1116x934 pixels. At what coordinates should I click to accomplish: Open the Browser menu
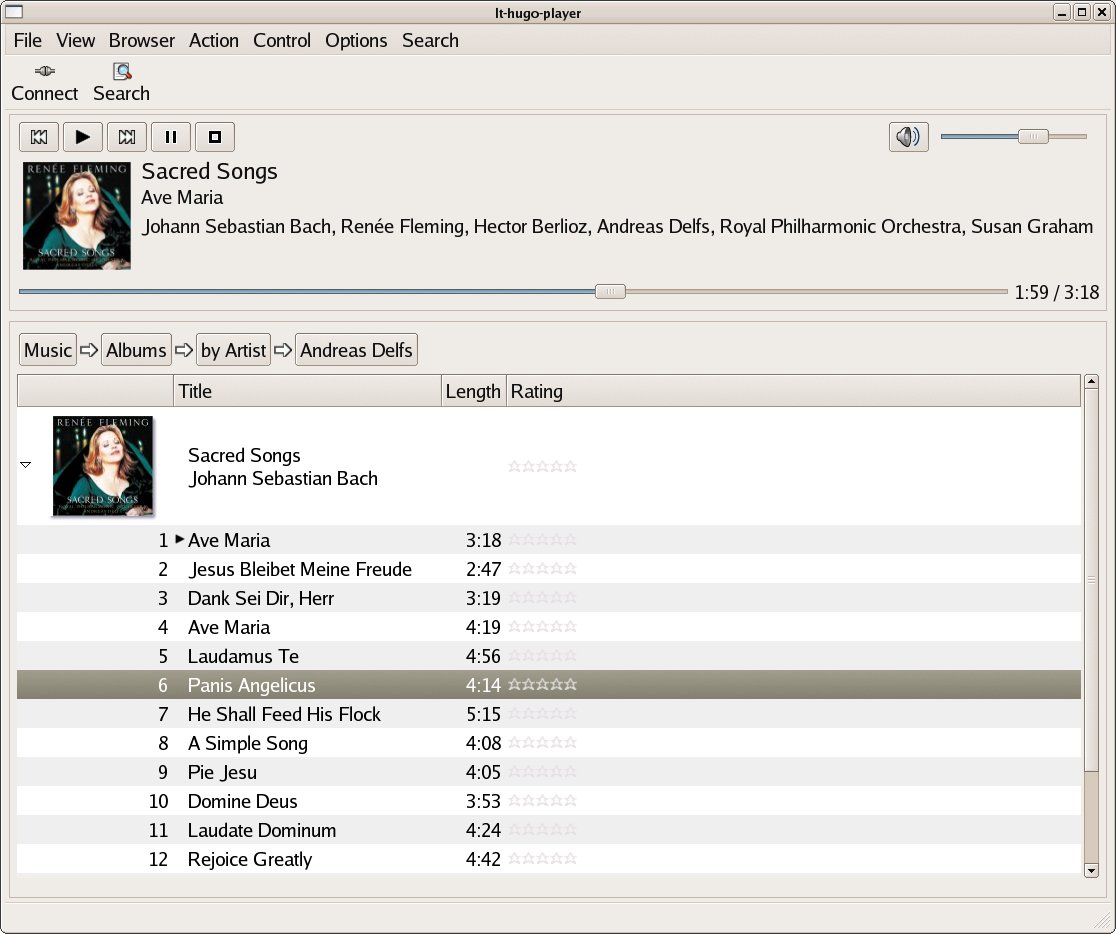click(142, 41)
